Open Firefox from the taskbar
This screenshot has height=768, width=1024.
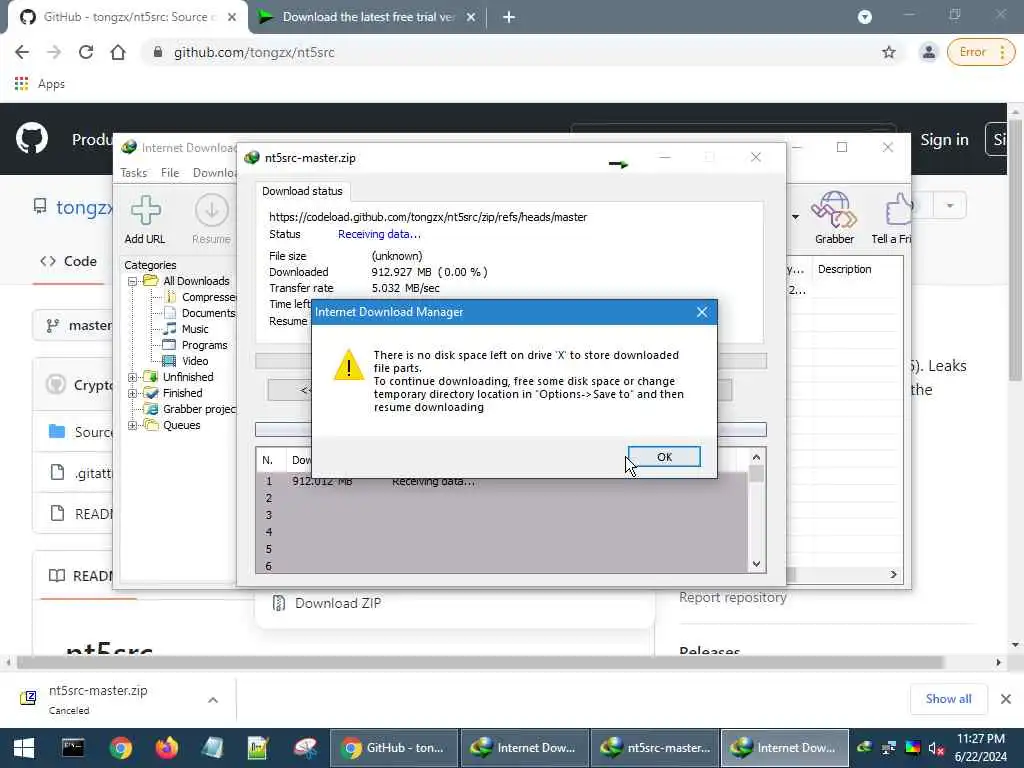click(167, 748)
